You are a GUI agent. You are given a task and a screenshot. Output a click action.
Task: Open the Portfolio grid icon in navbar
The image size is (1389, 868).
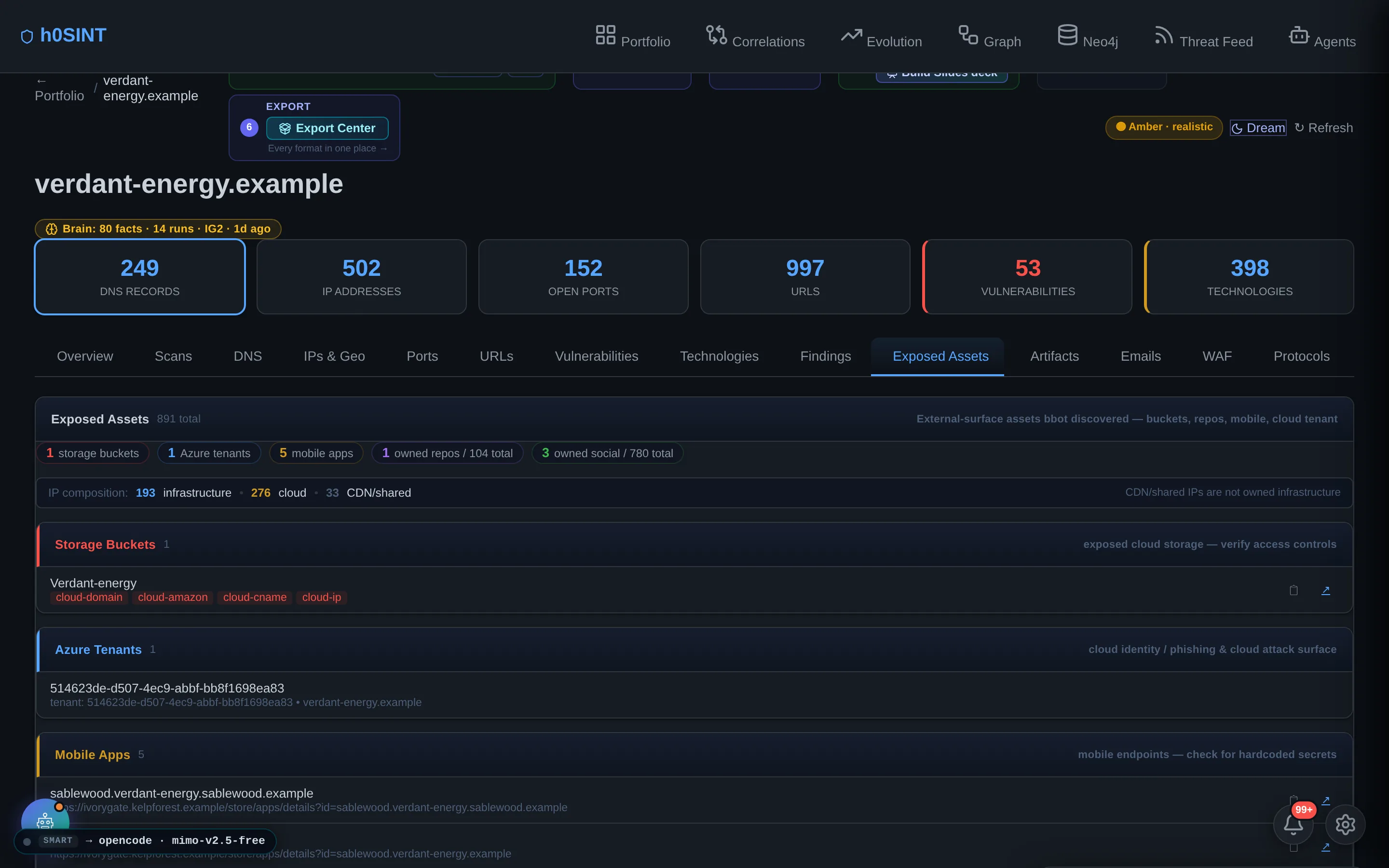pos(605,34)
